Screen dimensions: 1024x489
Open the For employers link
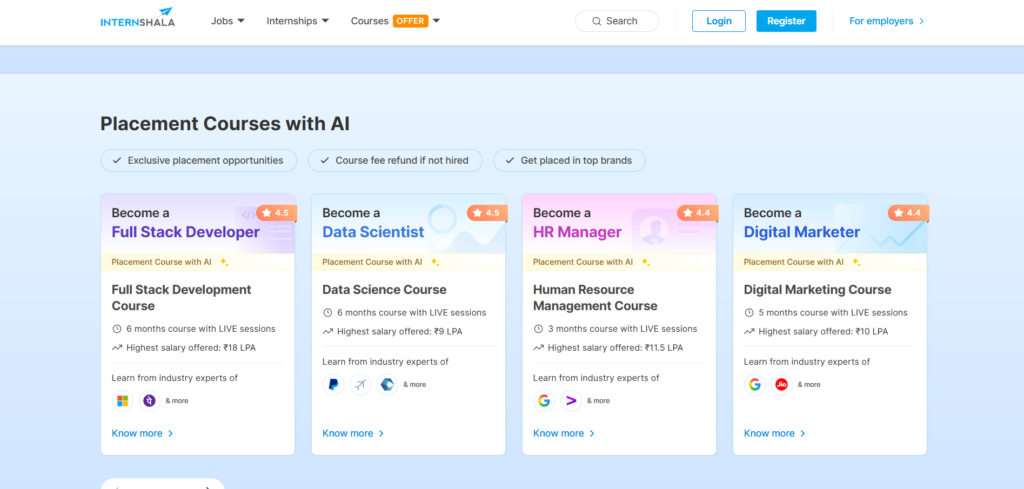point(886,21)
